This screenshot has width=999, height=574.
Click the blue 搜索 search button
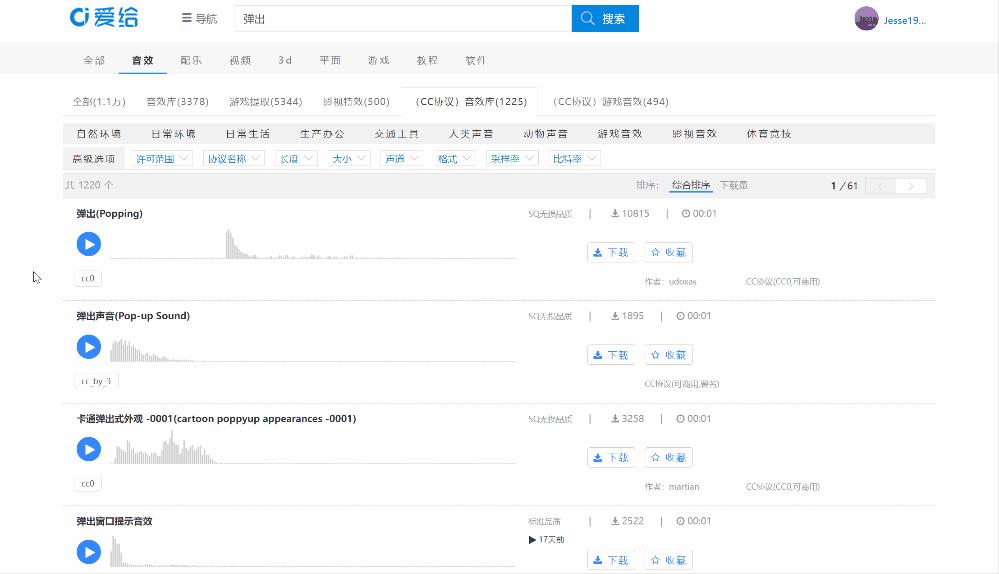[x=605, y=18]
